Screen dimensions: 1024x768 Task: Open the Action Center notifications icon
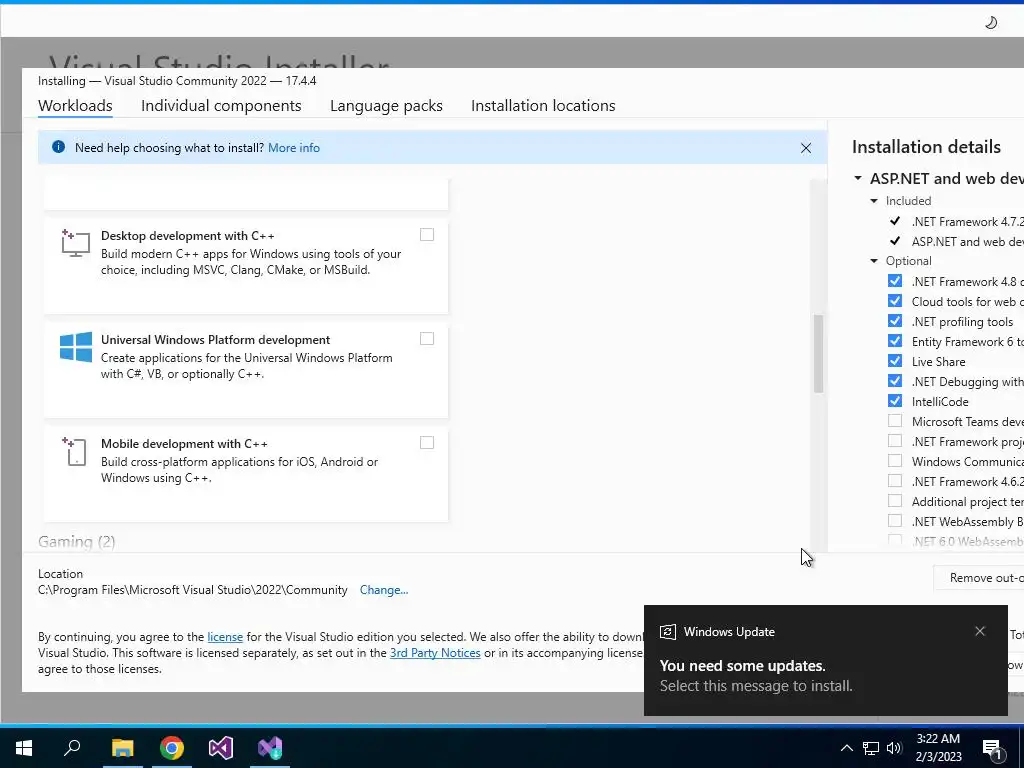click(x=992, y=748)
